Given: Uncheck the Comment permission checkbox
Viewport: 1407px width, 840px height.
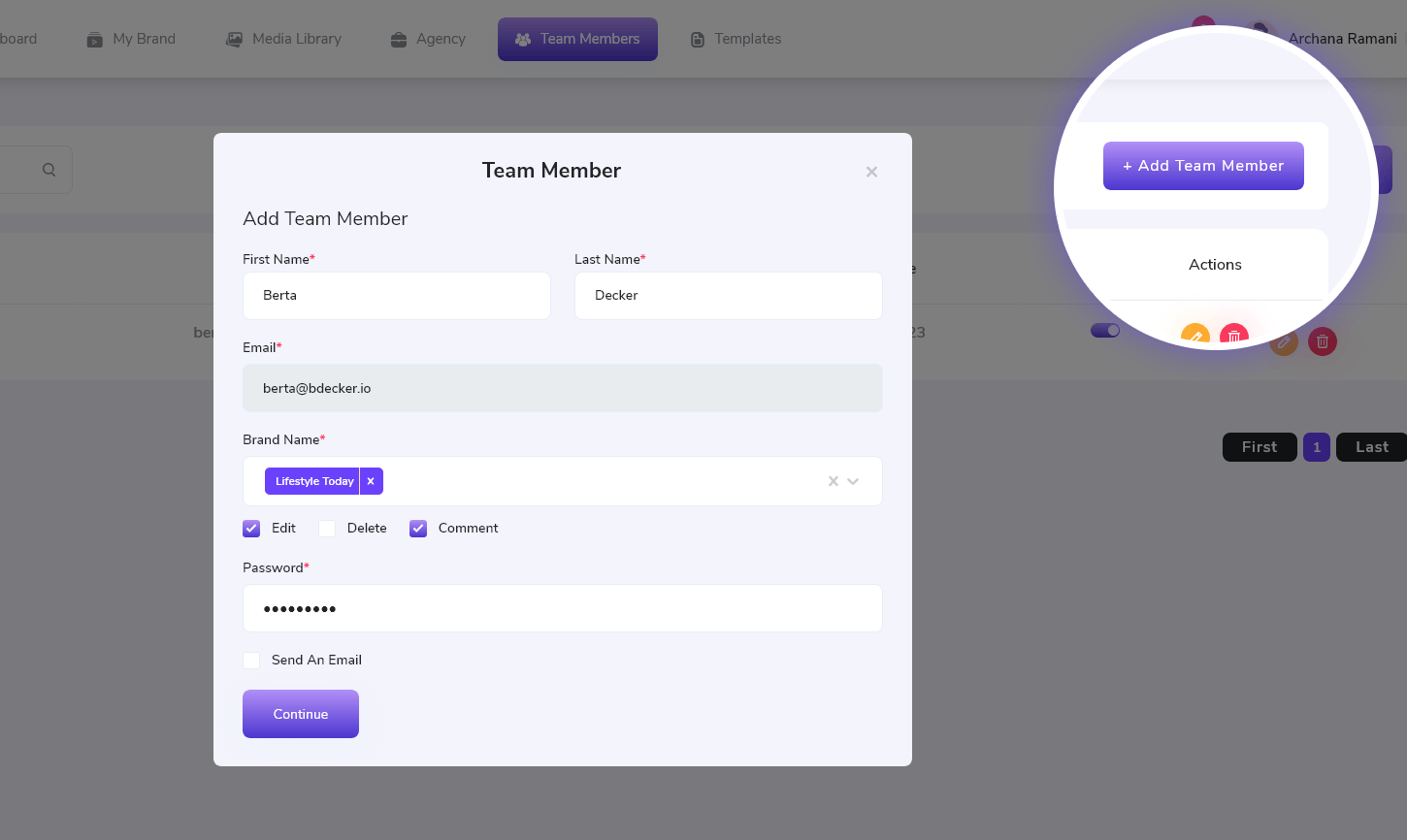Looking at the screenshot, I should (x=418, y=529).
